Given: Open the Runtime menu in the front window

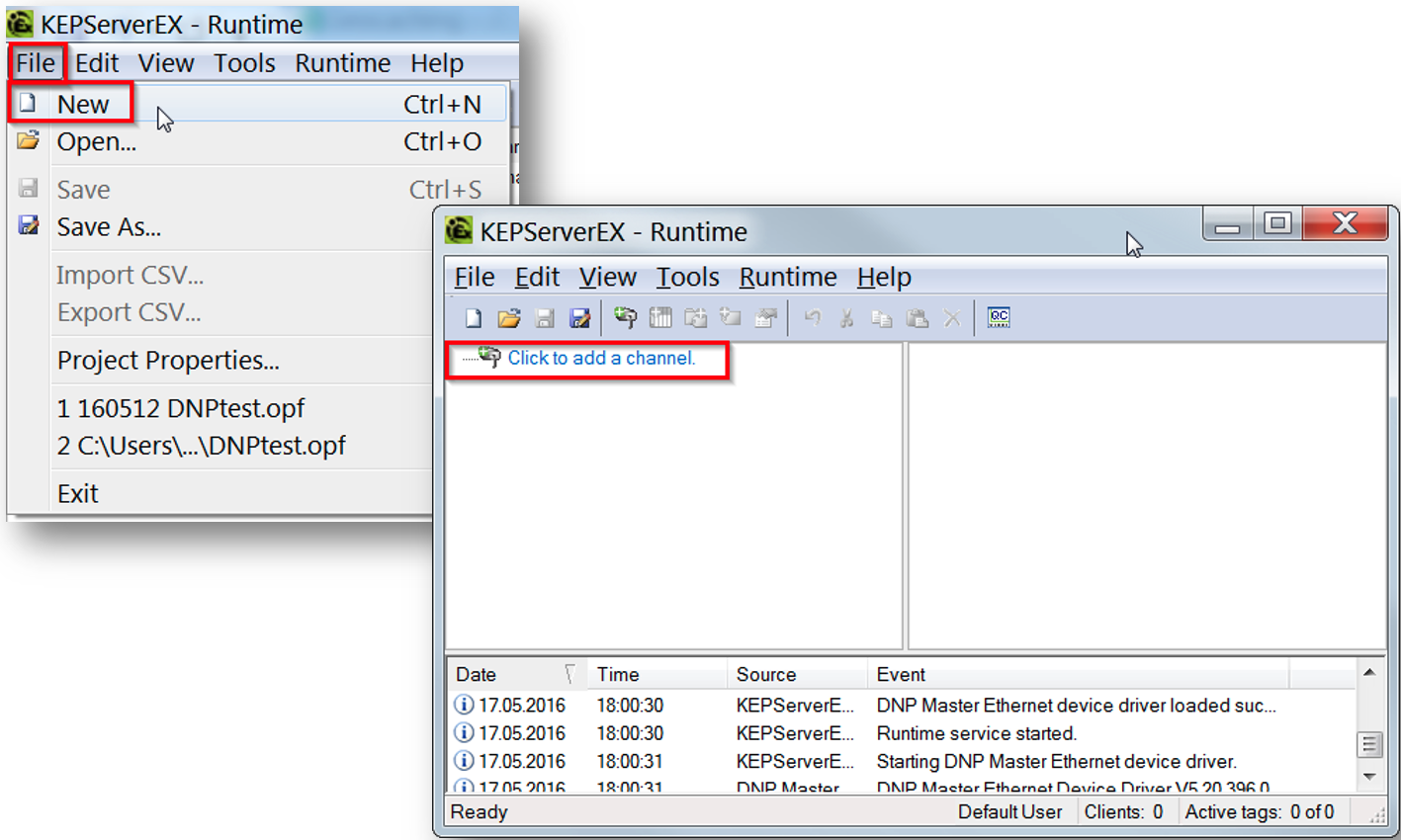Looking at the screenshot, I should [788, 277].
